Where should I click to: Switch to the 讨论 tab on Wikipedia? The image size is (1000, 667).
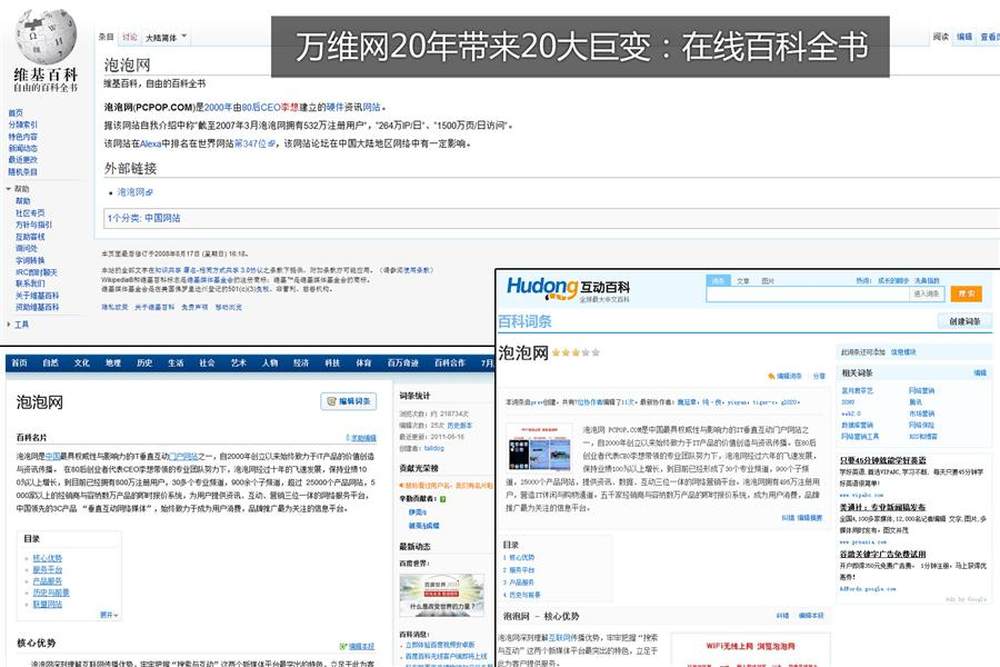(129, 37)
